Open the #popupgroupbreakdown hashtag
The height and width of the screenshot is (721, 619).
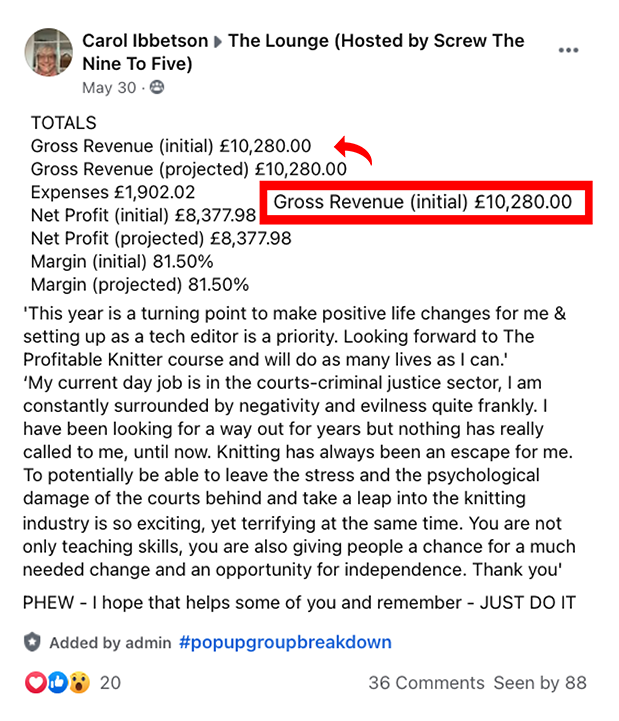click(x=285, y=642)
